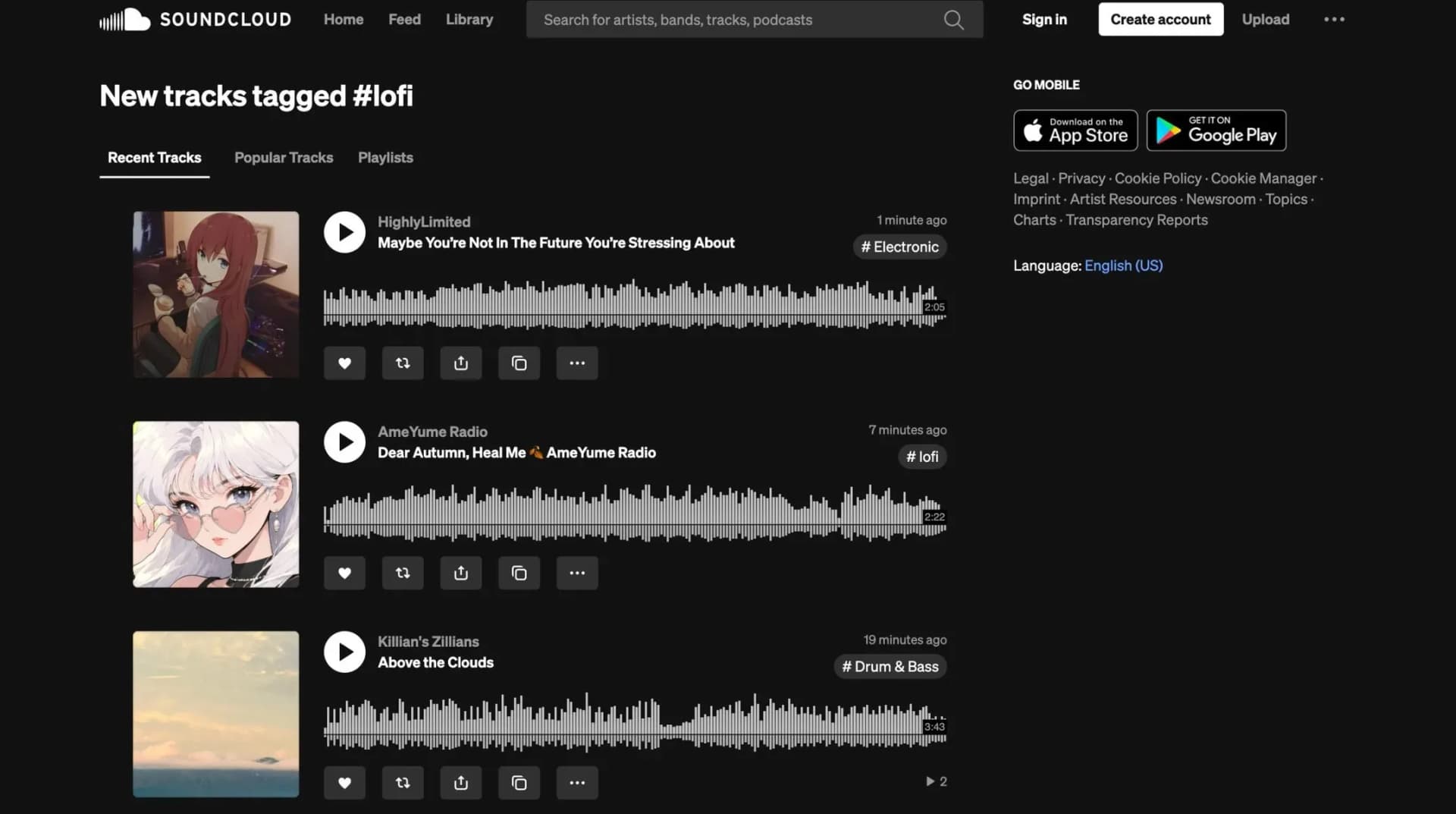Seek within Above the Clouds waveform
This screenshot has width=1456, height=814.
pyautogui.click(x=635, y=723)
